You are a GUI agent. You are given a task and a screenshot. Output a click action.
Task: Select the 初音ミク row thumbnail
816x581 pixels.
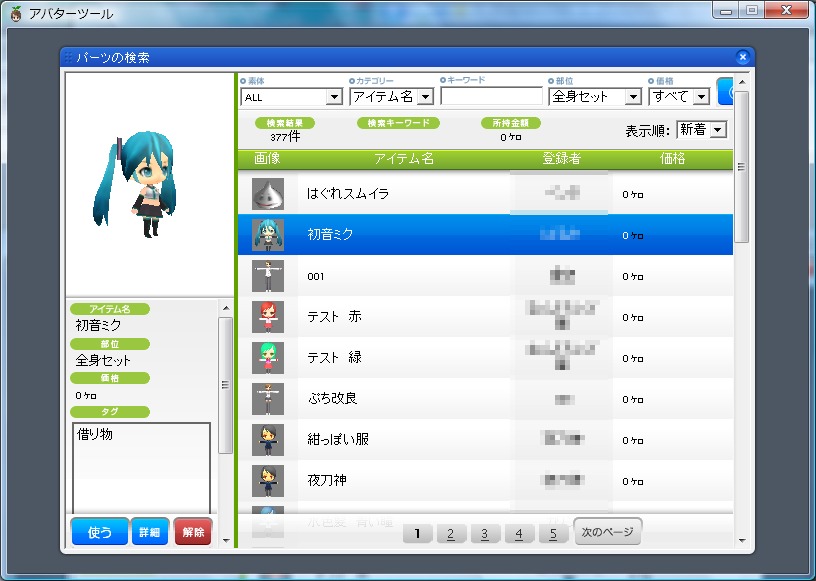(x=268, y=235)
